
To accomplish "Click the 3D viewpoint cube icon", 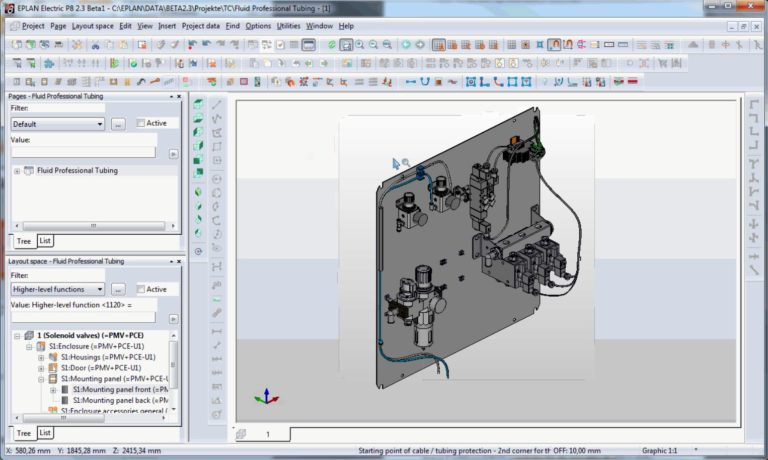I will [x=199, y=104].
